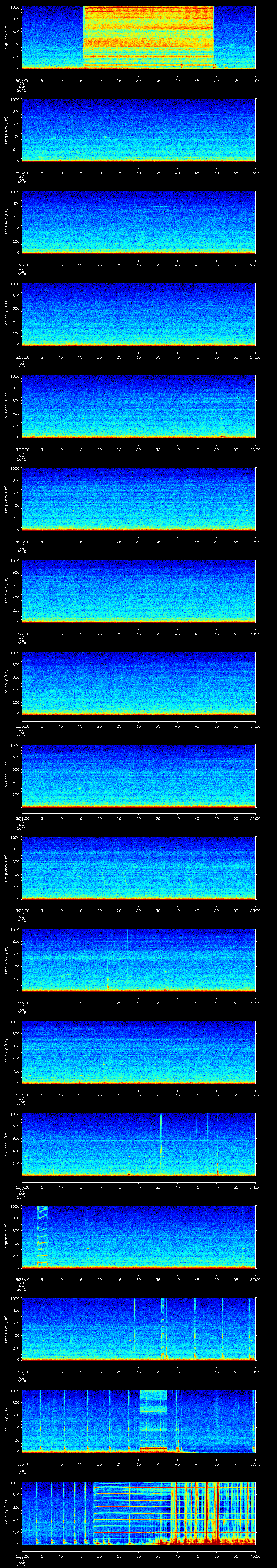This screenshot has height=1568, width=277.
Task: Click the 5:35:00 start time label
Action: tap(22, 1187)
